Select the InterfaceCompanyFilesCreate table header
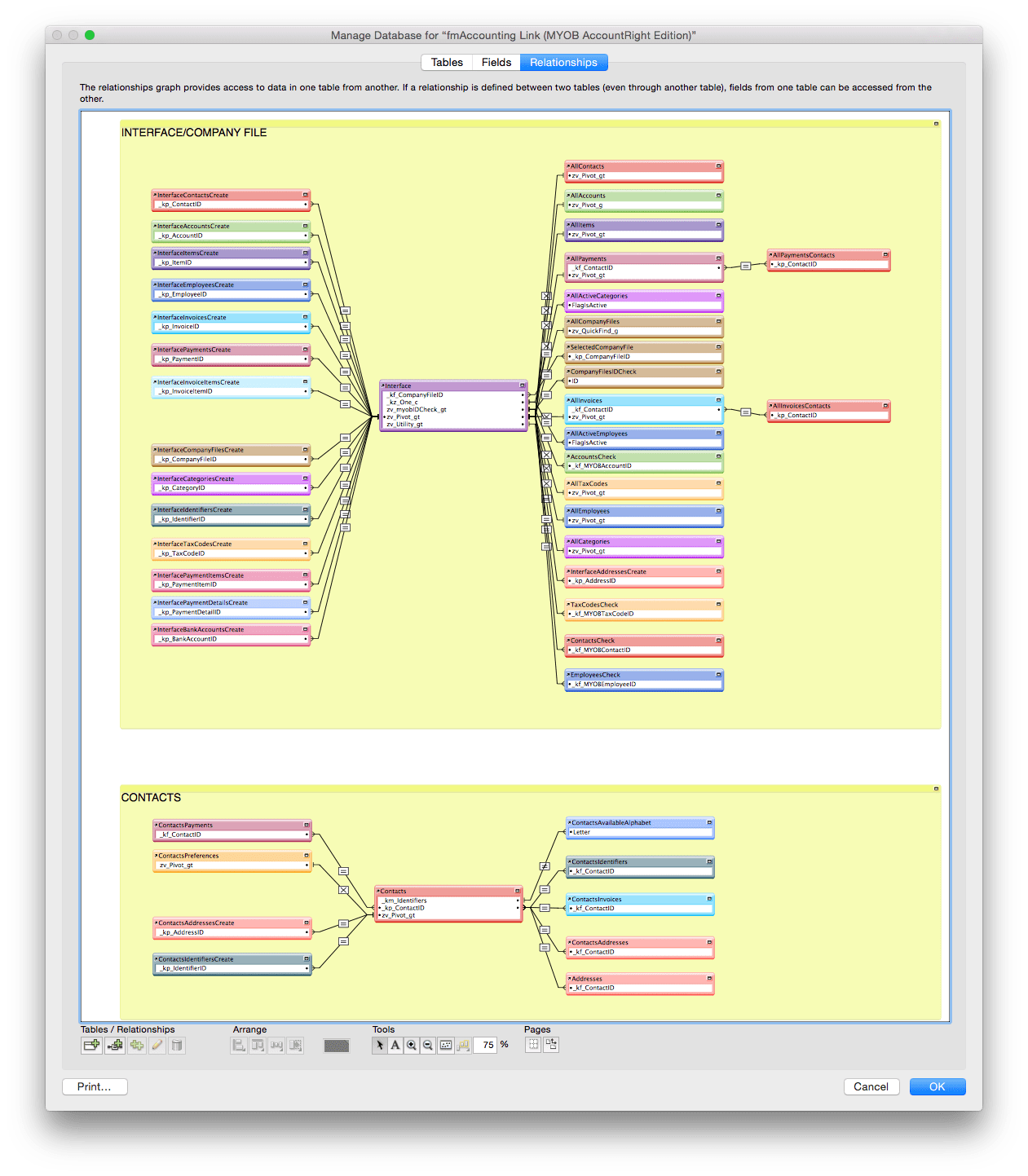Image resolution: width=1028 pixels, height=1176 pixels. 231,450
